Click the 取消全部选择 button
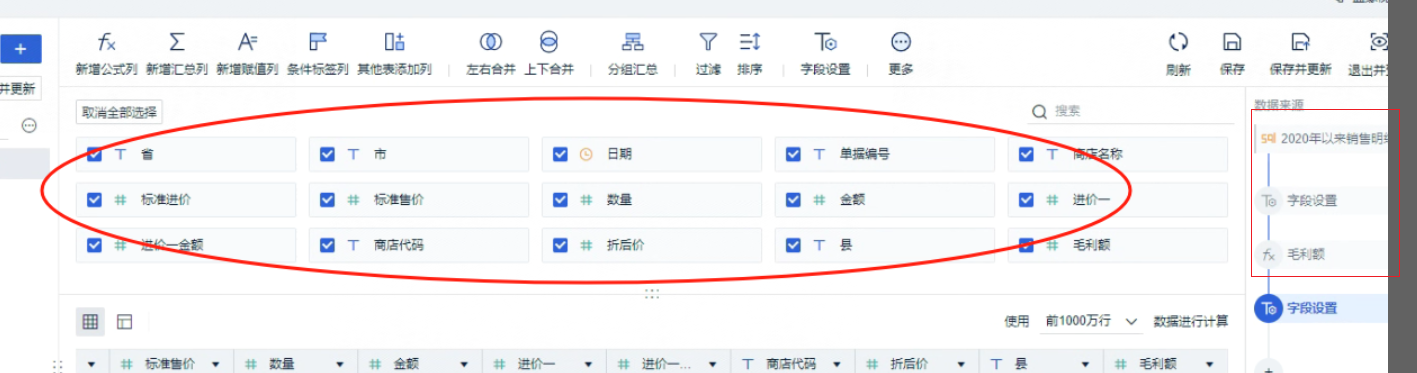The width and height of the screenshot is (1417, 373). (120, 112)
